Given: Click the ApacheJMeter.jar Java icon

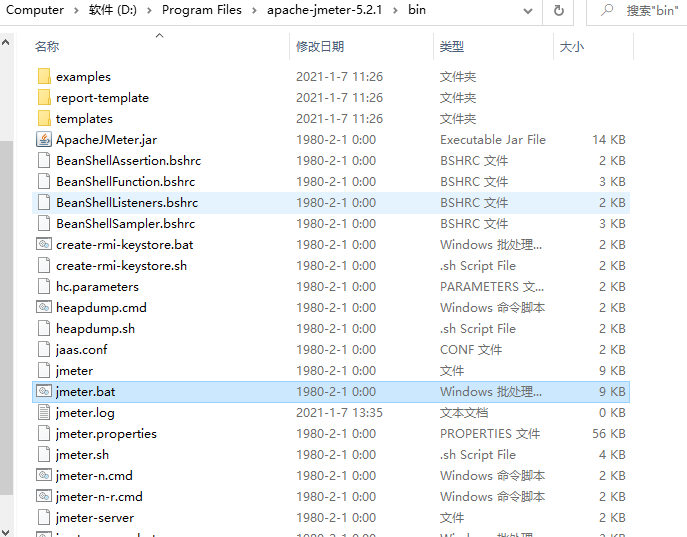Looking at the screenshot, I should click(x=44, y=139).
